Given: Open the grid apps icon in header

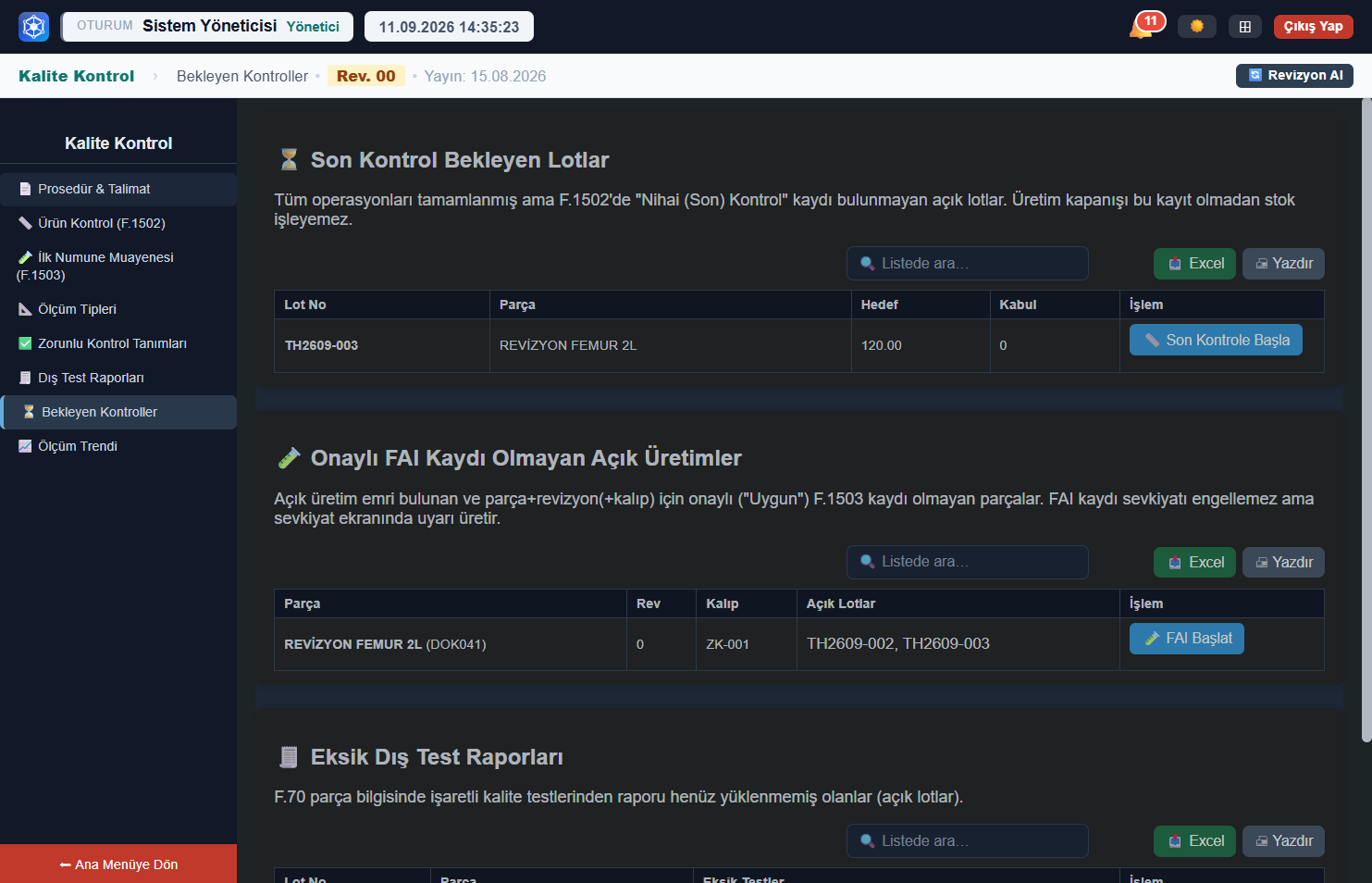Looking at the screenshot, I should (1244, 26).
